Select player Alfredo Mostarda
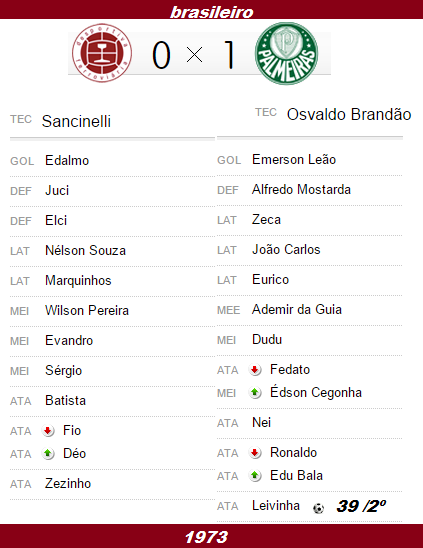This screenshot has height=548, width=423. 301,189
